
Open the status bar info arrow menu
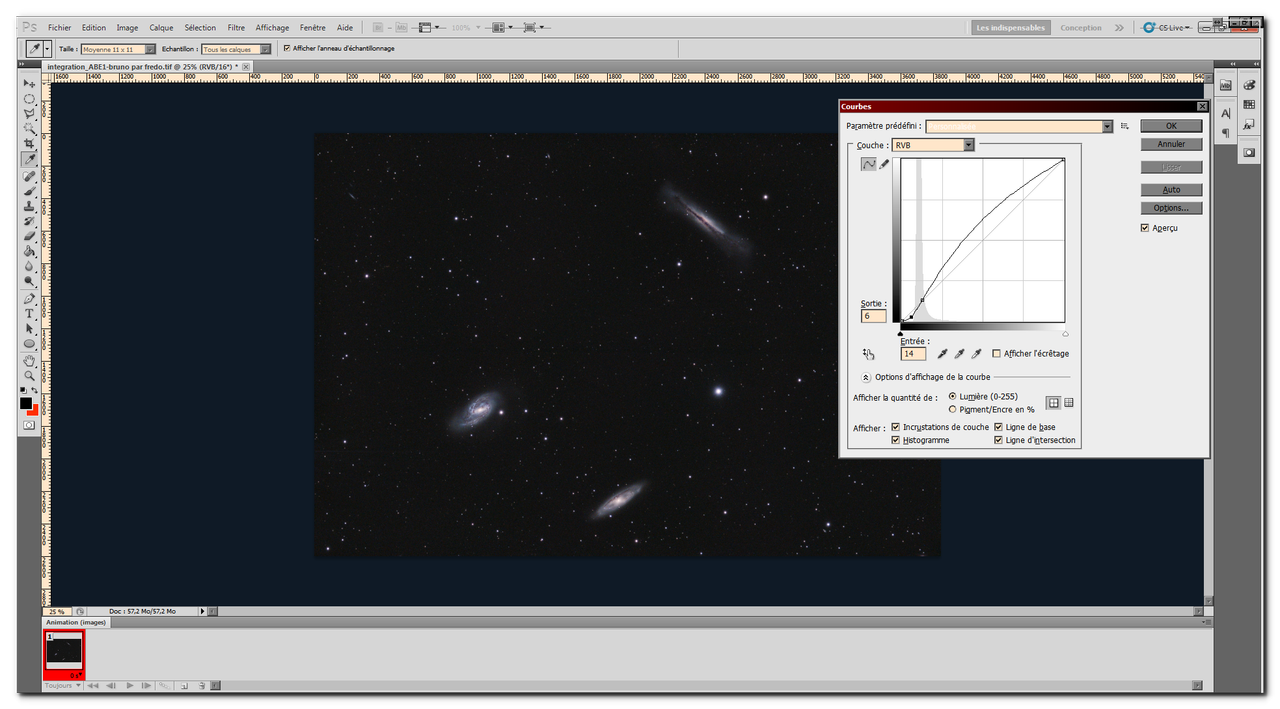click(202, 611)
